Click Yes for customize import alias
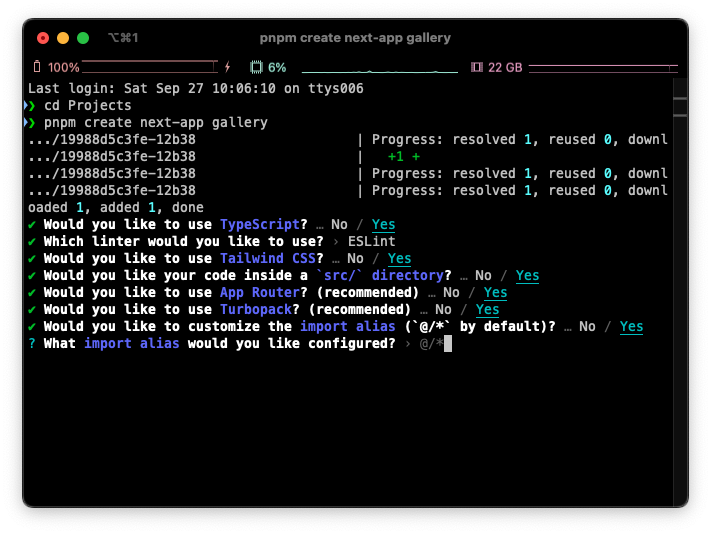The height and width of the screenshot is (534, 711). point(632,326)
